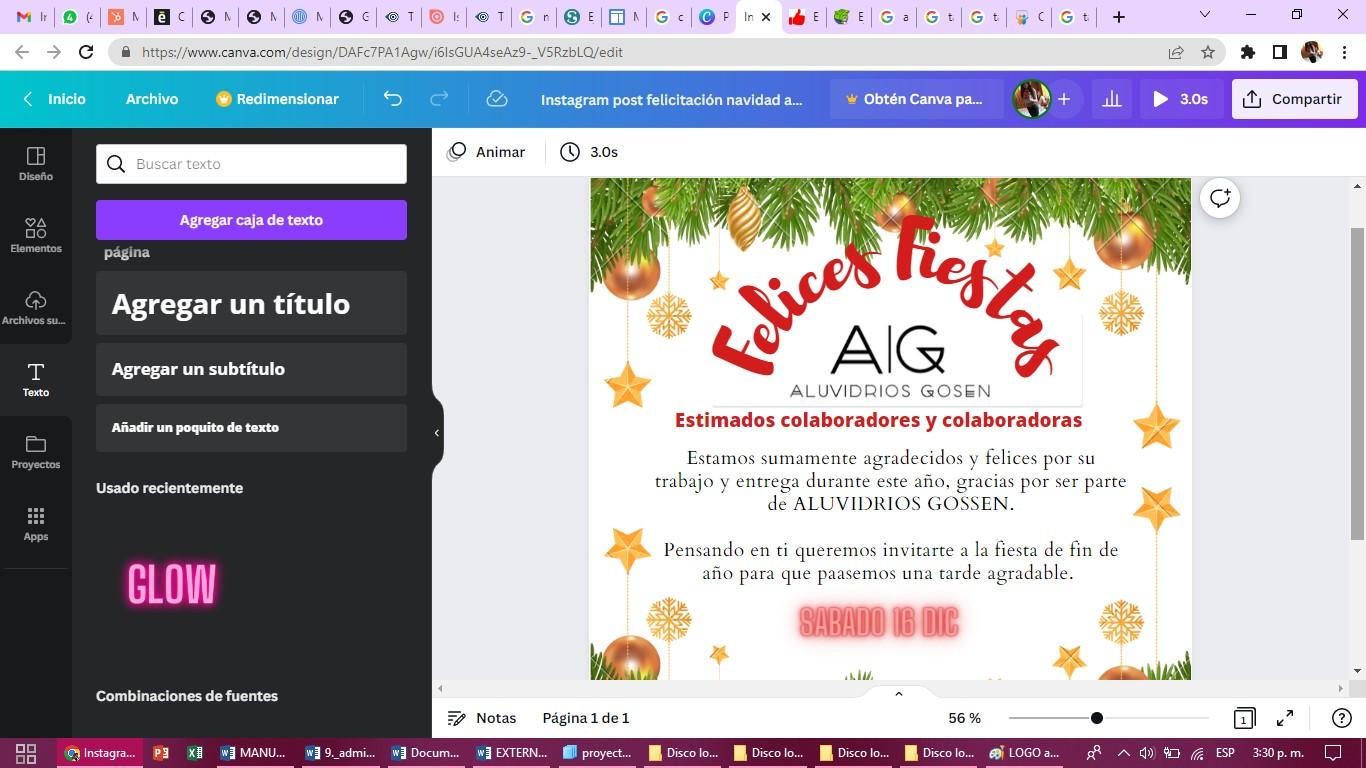This screenshot has height=768, width=1366.
Task: Click the plus icon to add collaborators
Action: click(1064, 99)
